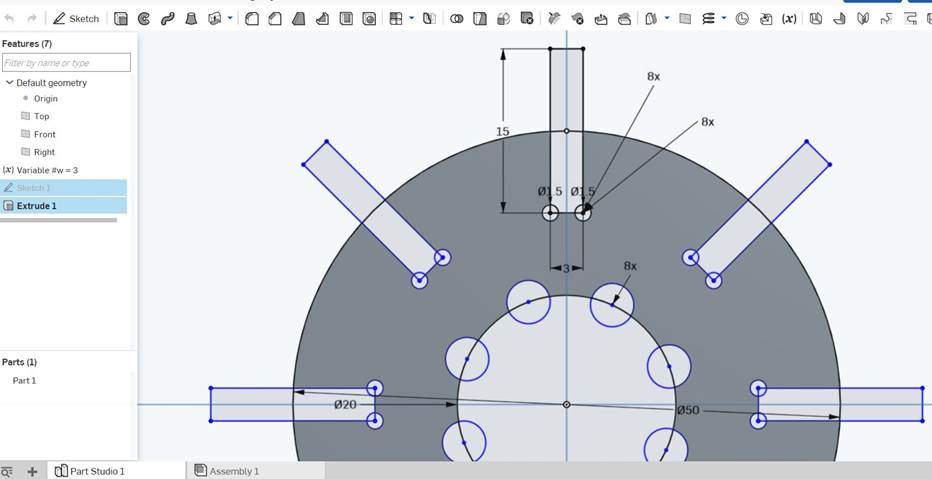The image size is (932, 479).
Task: Select Origin in the feature list
Action: pyautogui.click(x=46, y=99)
